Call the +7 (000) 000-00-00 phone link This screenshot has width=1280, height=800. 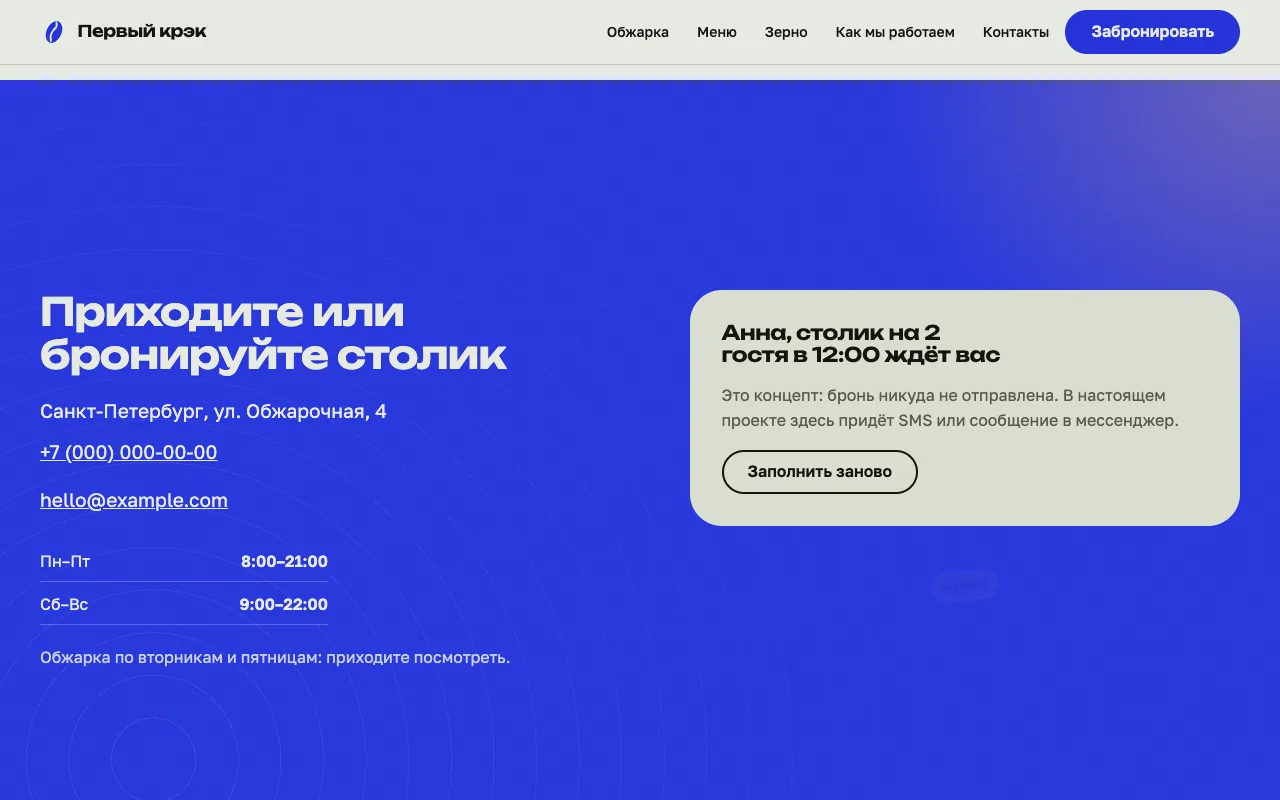(129, 452)
